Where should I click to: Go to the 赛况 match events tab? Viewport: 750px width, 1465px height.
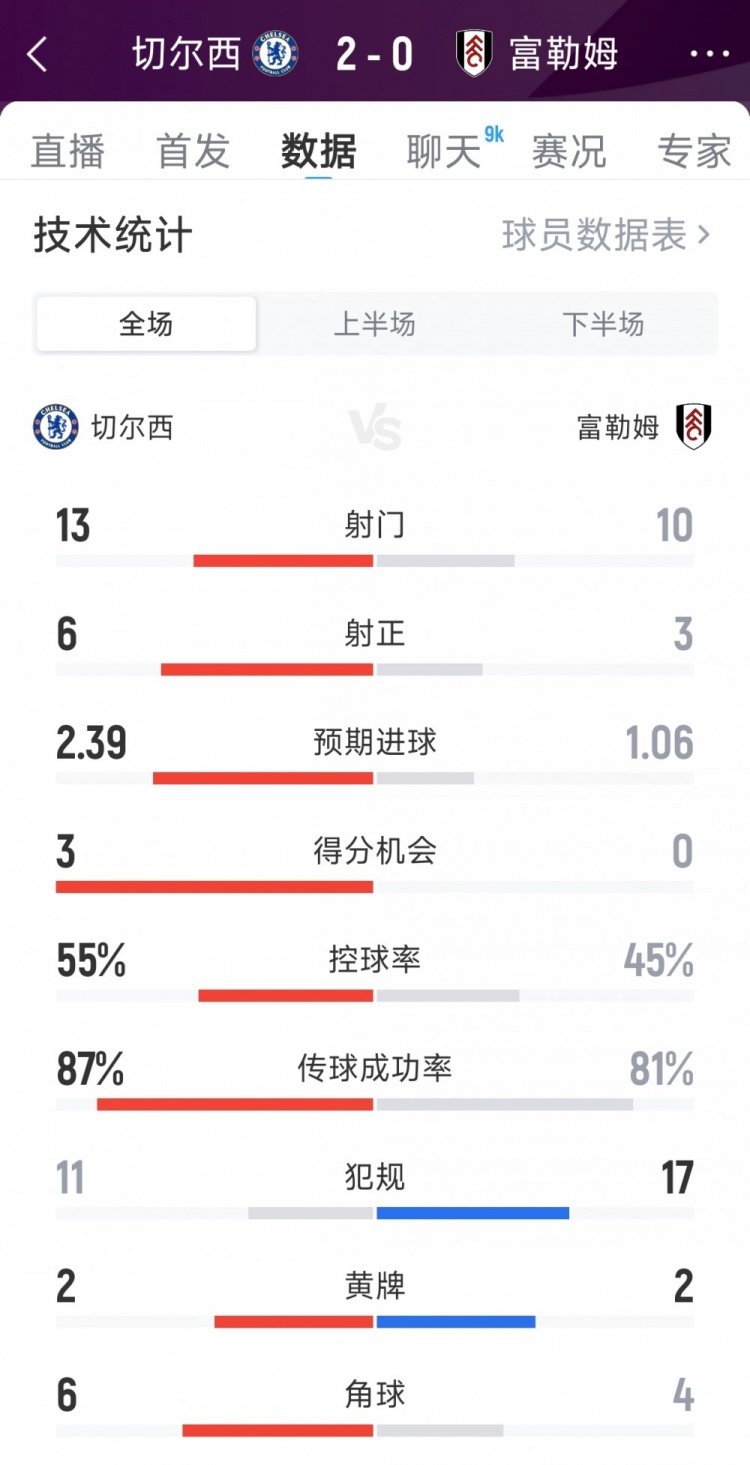click(569, 152)
